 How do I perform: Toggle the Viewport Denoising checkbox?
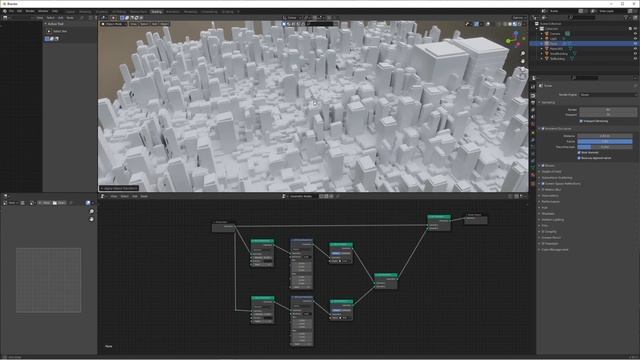(x=581, y=121)
